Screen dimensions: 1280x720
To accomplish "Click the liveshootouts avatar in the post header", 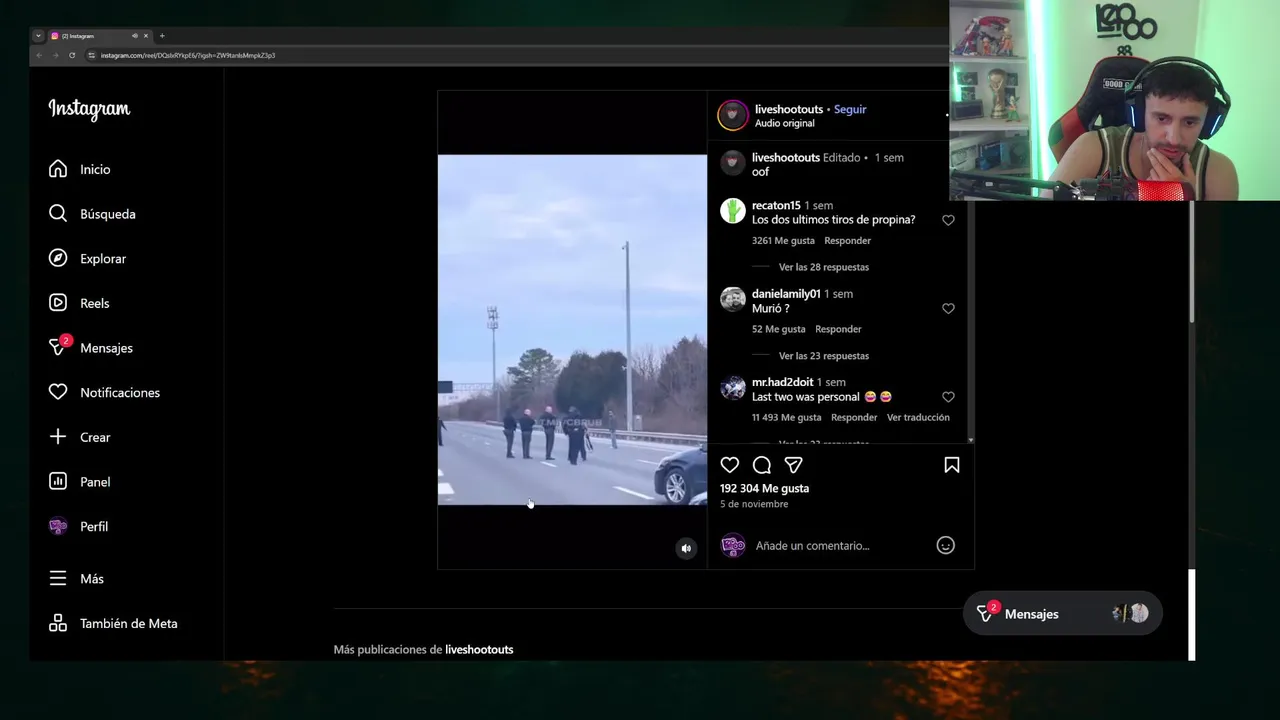I will pyautogui.click(x=733, y=115).
